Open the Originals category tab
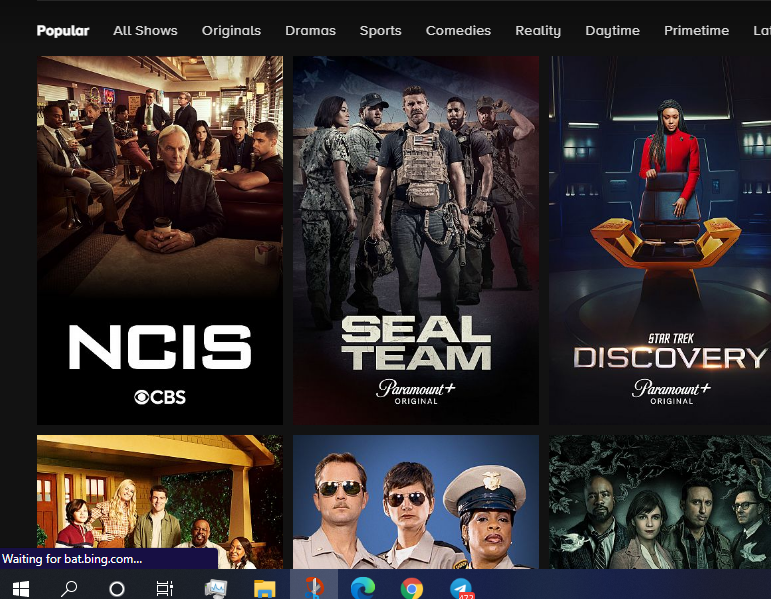Image resolution: width=771 pixels, height=599 pixels. point(231,30)
